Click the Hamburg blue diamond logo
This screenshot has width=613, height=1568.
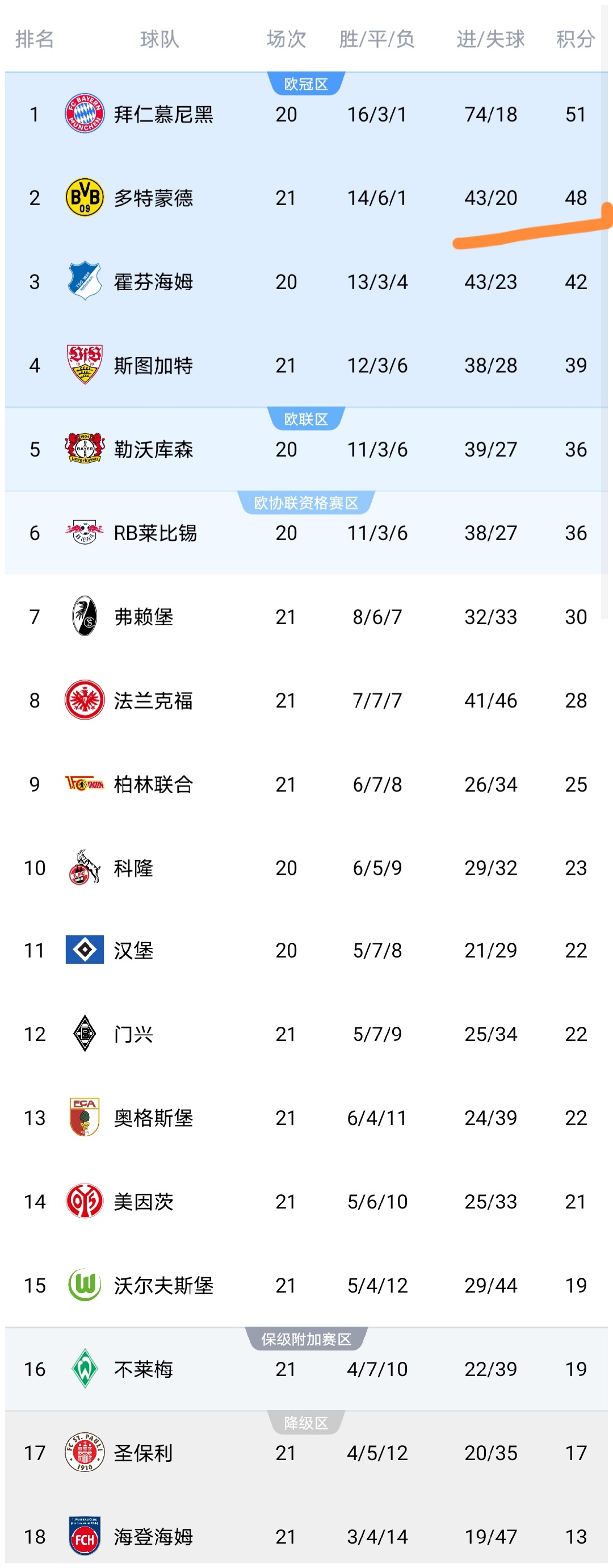(85, 950)
